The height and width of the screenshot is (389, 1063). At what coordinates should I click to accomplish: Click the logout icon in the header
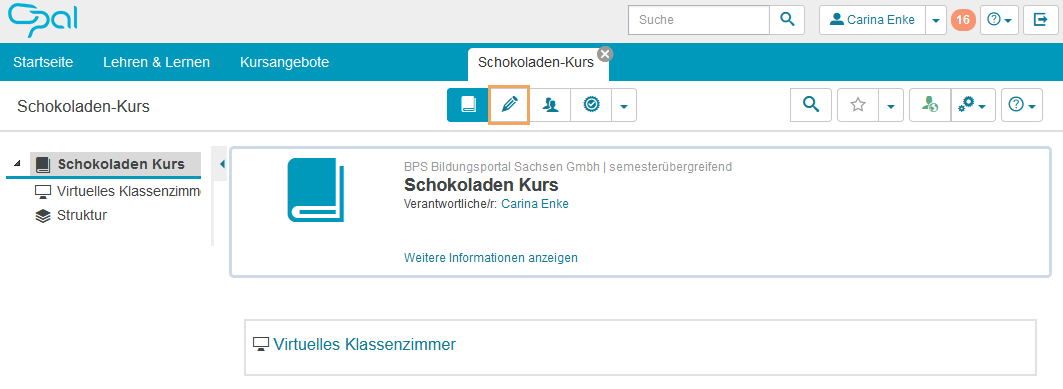click(1040, 20)
